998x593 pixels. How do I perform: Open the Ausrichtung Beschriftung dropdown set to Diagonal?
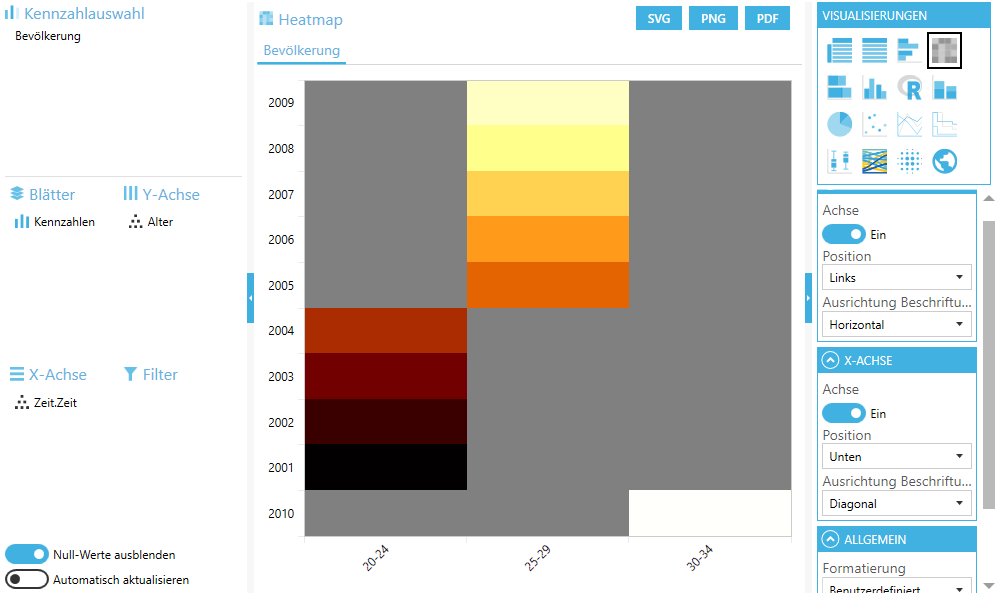pyautogui.click(x=896, y=503)
